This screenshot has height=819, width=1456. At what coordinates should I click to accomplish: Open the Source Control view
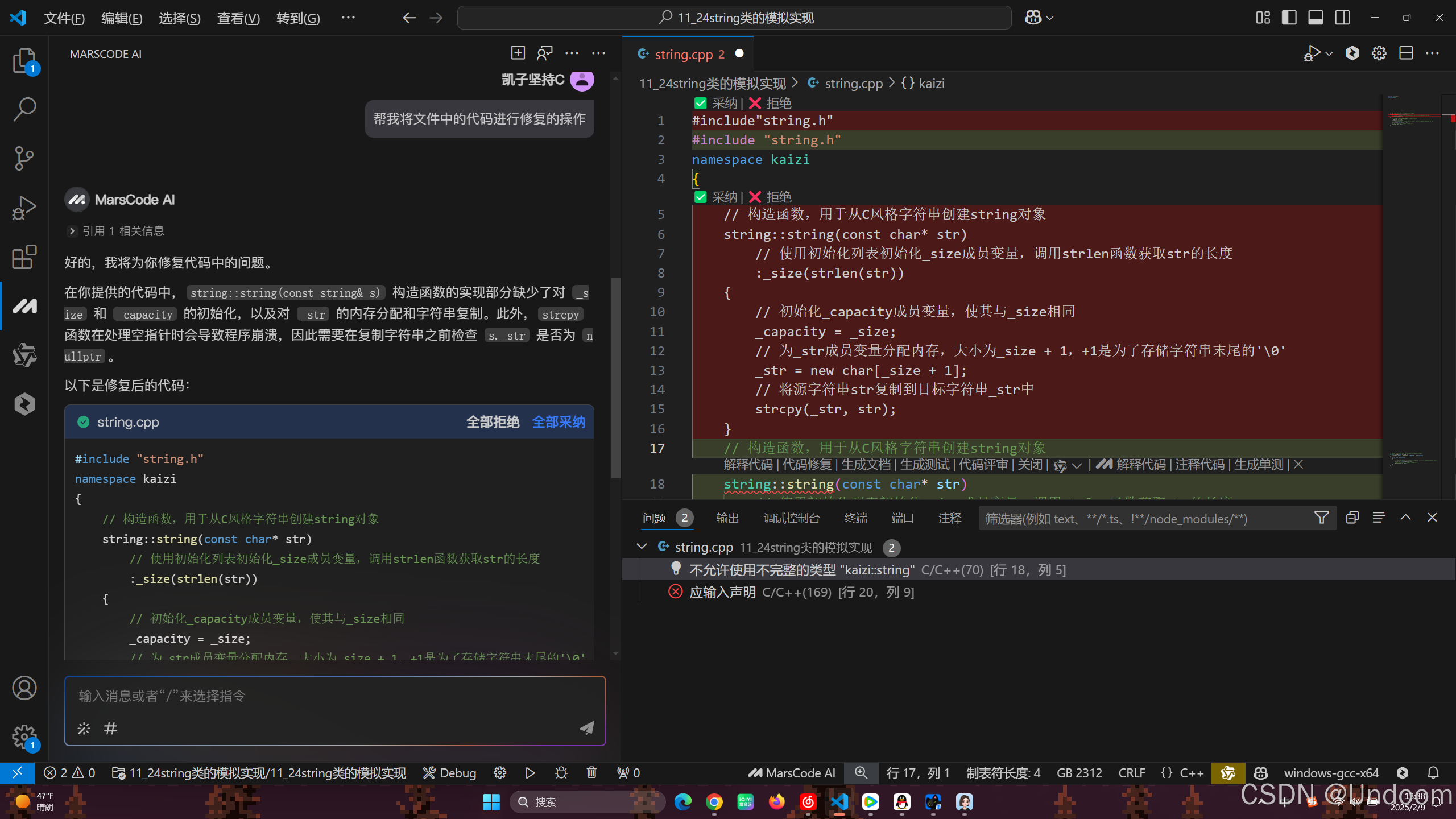[24, 158]
